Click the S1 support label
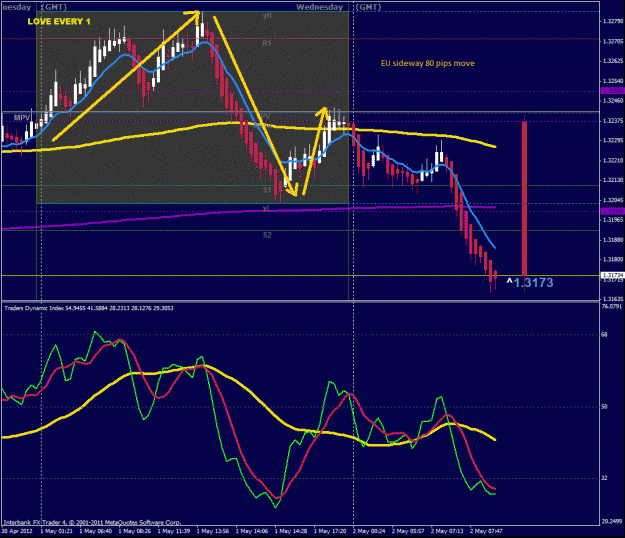625x538 pixels. (x=267, y=190)
